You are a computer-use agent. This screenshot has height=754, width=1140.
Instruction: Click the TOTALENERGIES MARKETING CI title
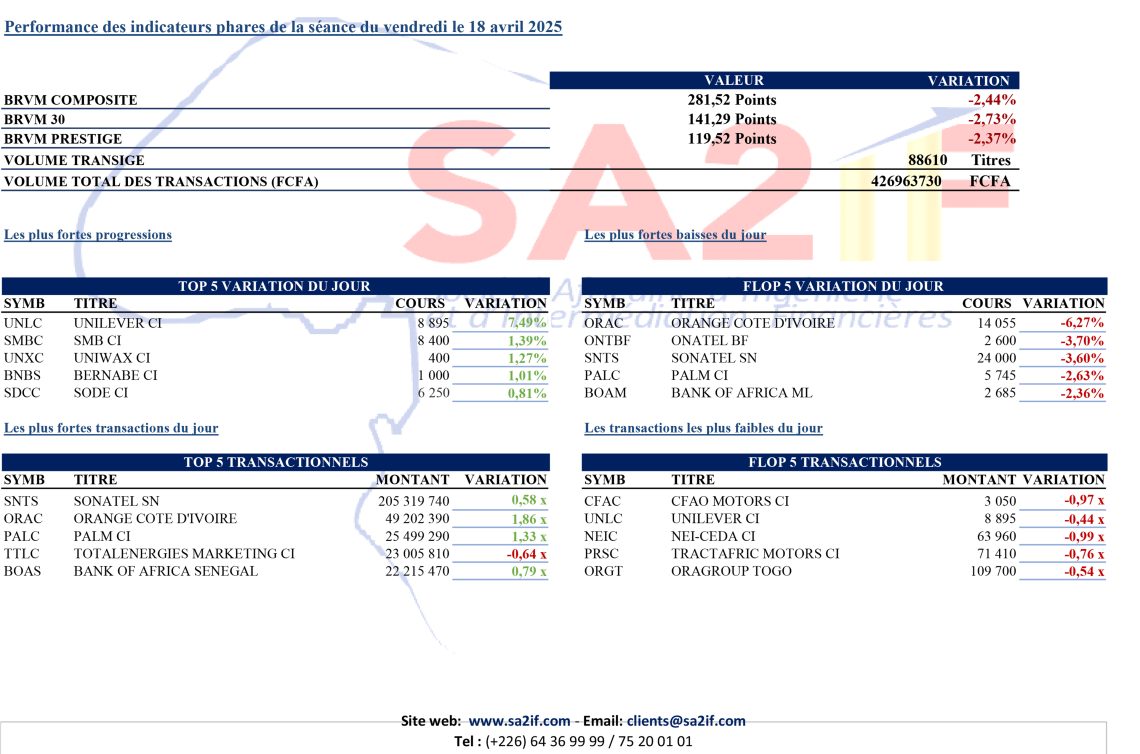184,553
